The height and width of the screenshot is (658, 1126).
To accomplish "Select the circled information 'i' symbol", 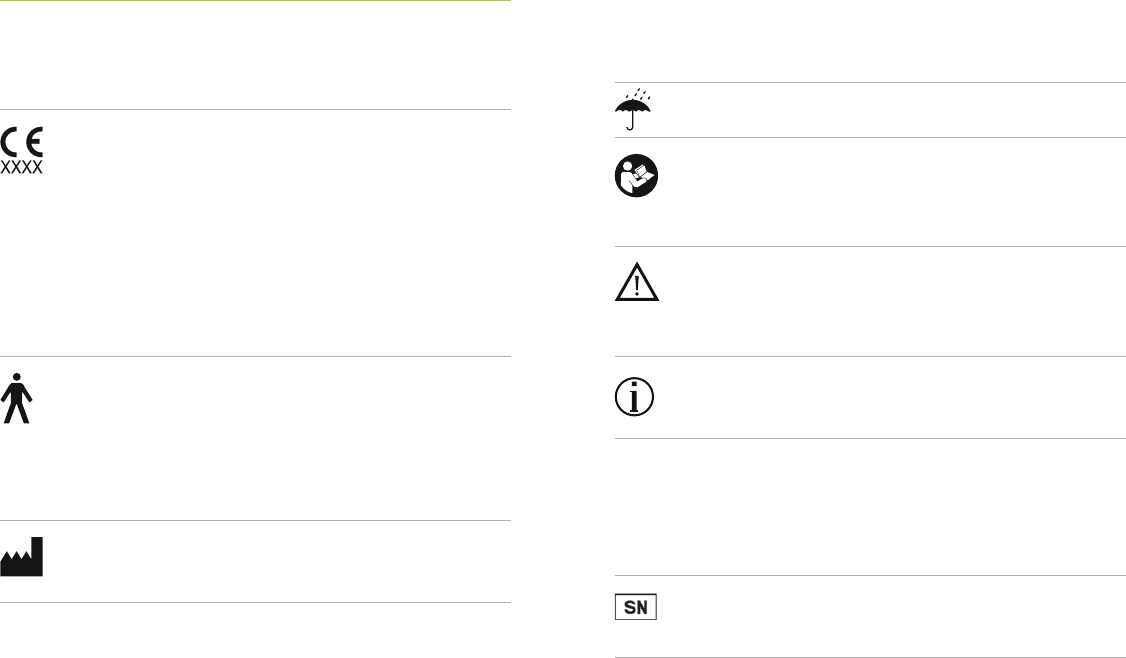I will pos(634,397).
